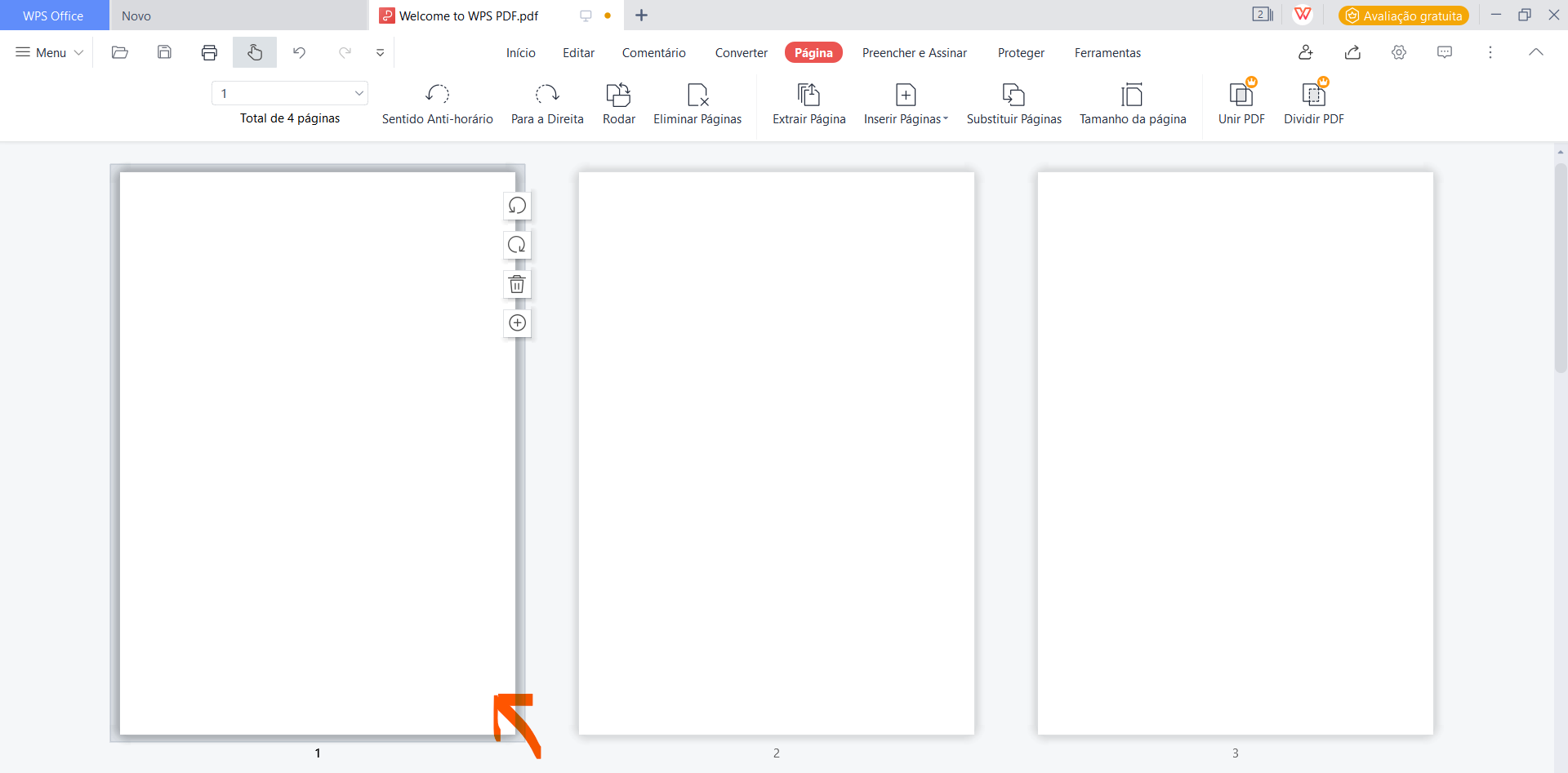Screen dimensions: 1568x773
Task: Switch to the Comentário tab
Action: [653, 52]
